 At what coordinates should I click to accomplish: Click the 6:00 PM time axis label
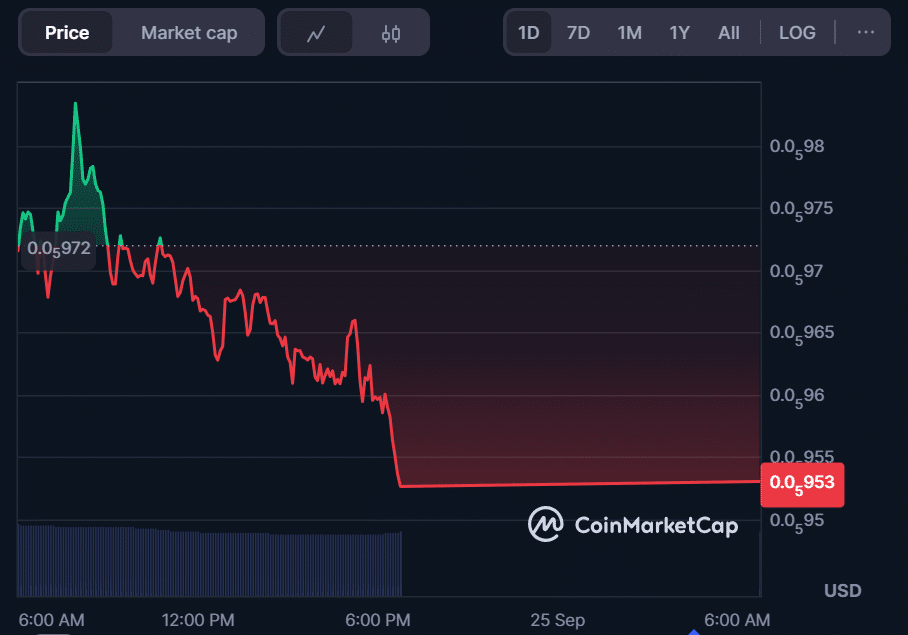(x=377, y=620)
